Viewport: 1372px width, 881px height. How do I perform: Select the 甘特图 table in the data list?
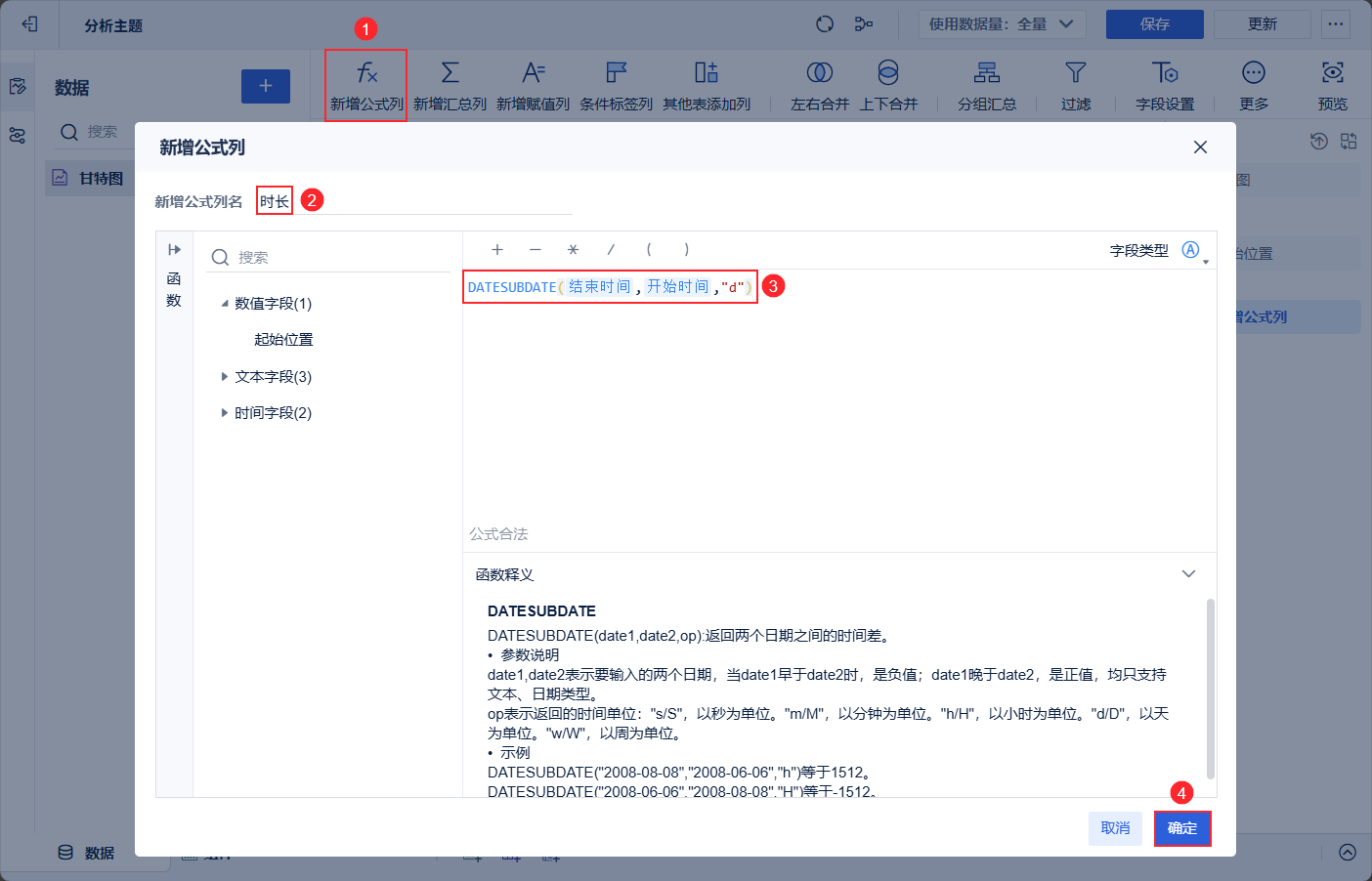tap(90, 178)
